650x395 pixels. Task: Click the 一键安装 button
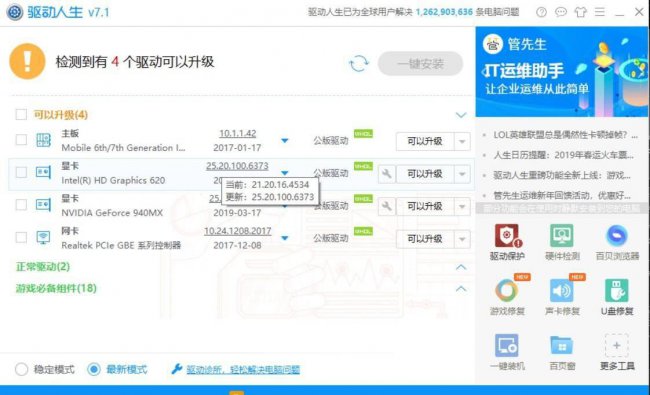point(420,63)
